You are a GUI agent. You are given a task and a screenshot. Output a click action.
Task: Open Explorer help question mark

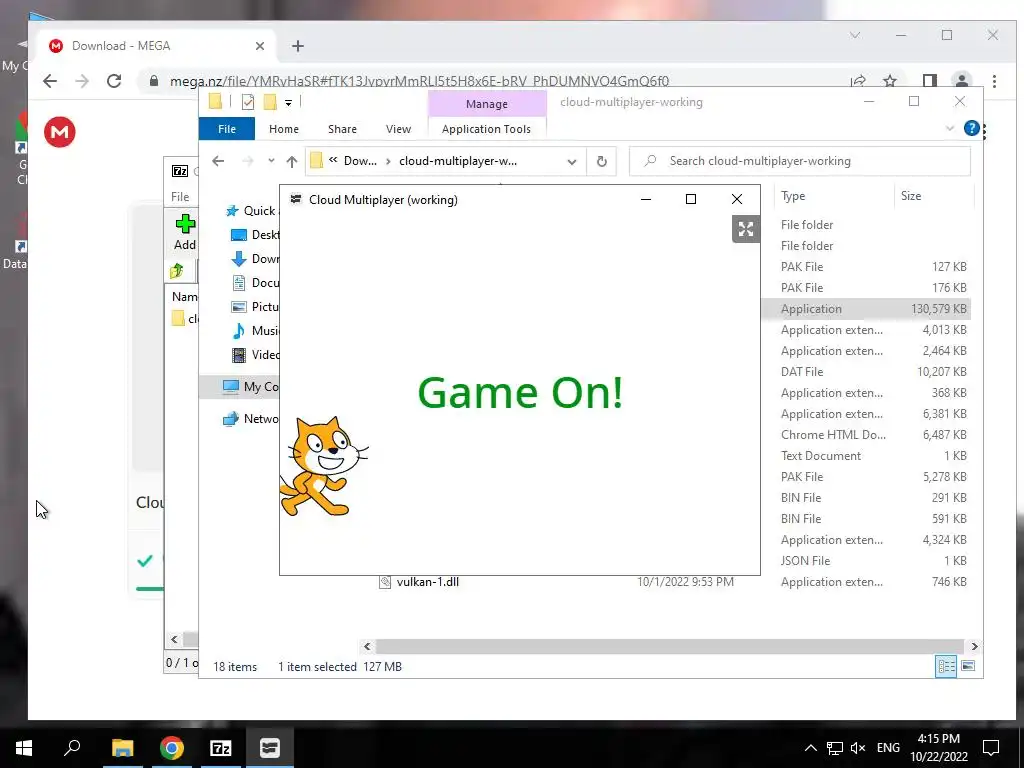(971, 128)
